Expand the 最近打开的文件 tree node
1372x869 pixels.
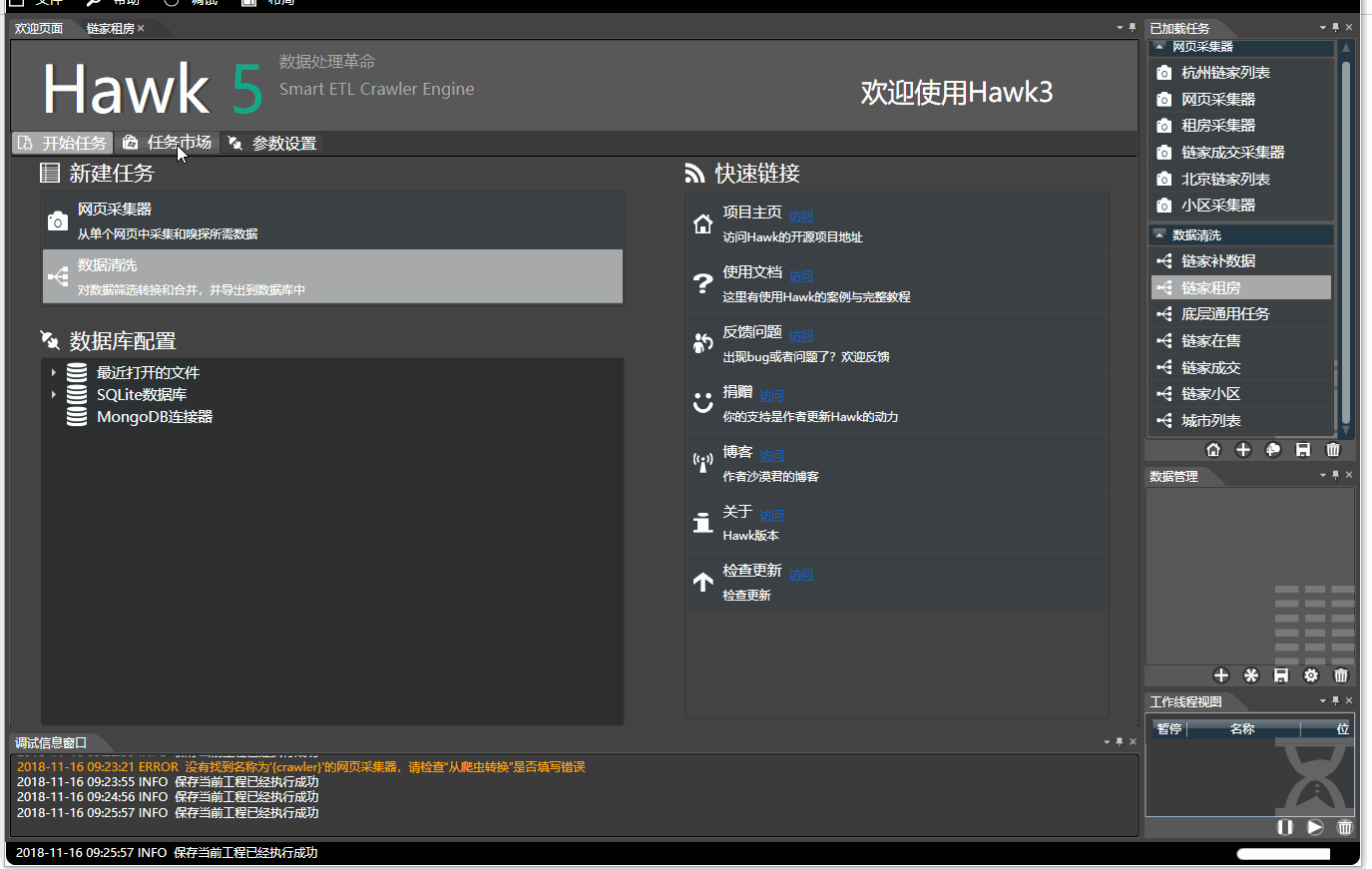pyautogui.click(x=54, y=373)
